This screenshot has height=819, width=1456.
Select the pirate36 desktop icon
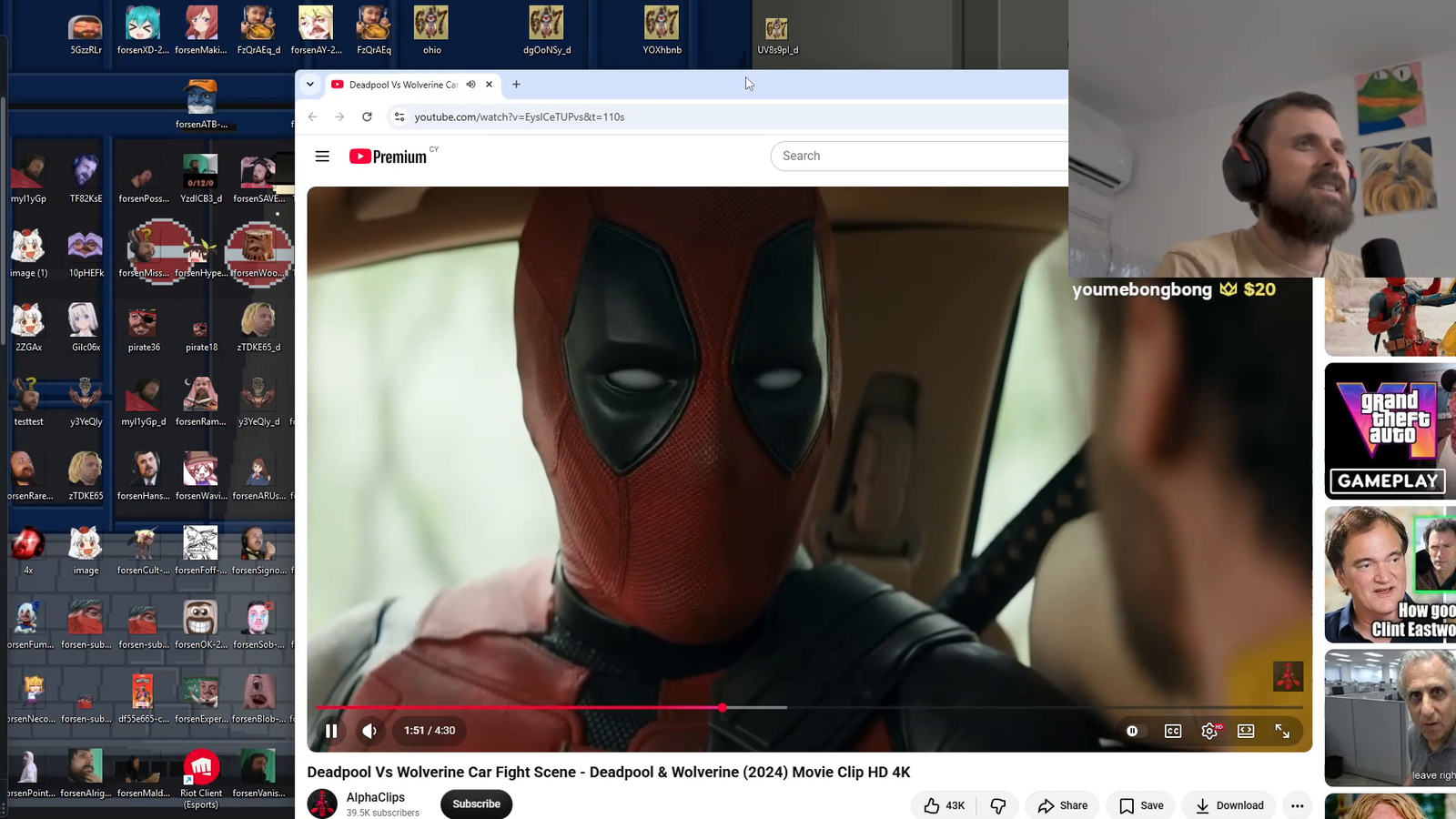tap(144, 329)
